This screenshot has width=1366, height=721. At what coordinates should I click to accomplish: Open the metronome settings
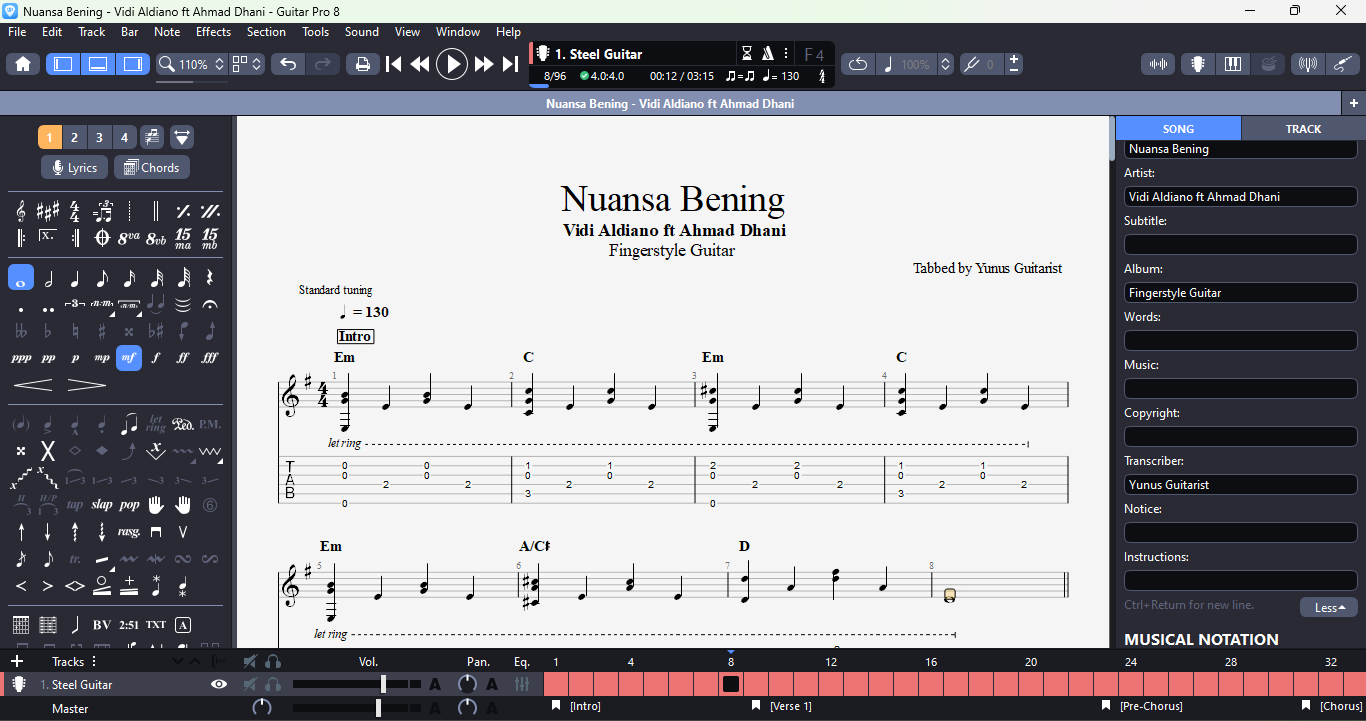coord(768,54)
